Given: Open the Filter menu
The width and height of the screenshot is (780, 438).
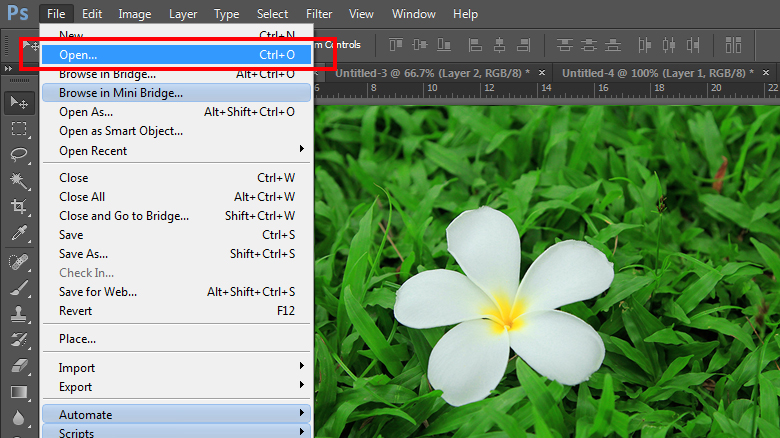Looking at the screenshot, I should pos(319,14).
